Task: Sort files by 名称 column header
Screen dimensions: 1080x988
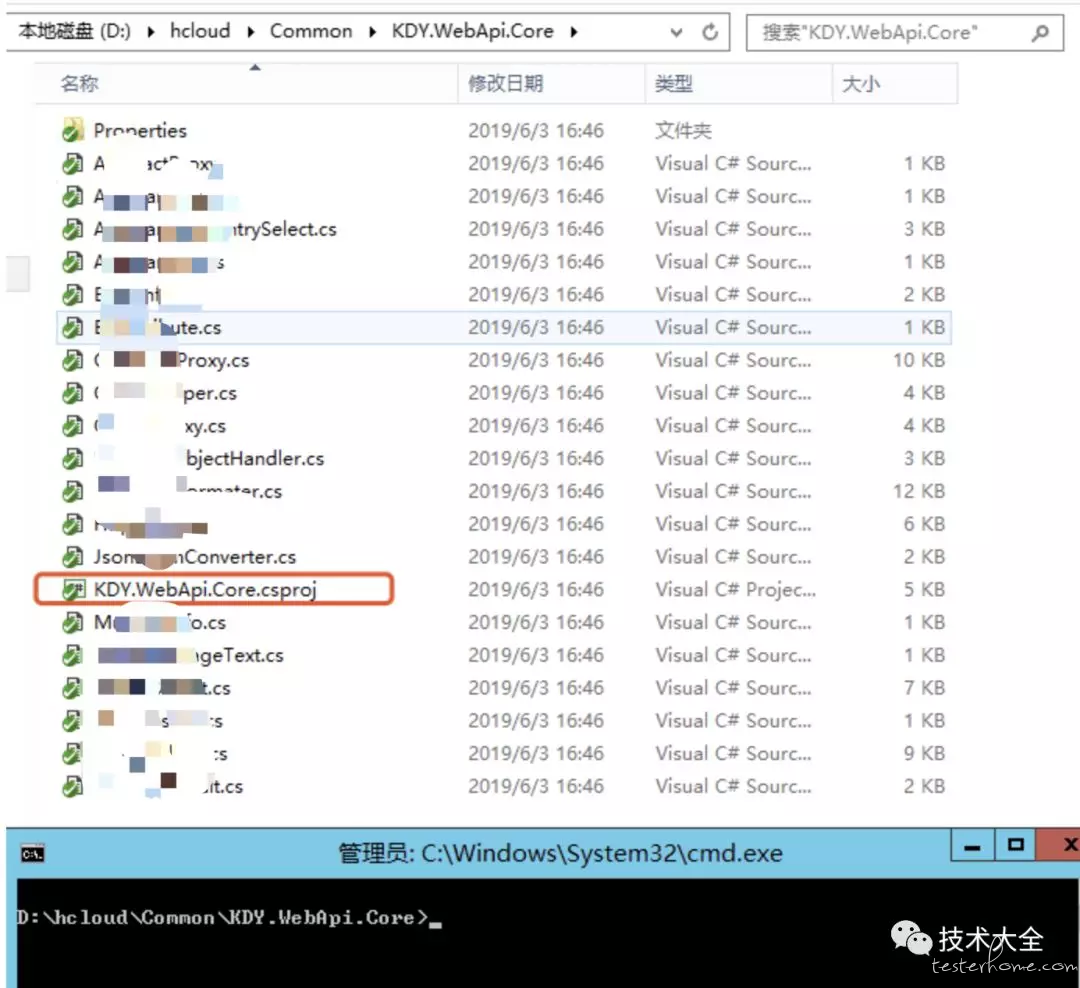Action: [80, 84]
